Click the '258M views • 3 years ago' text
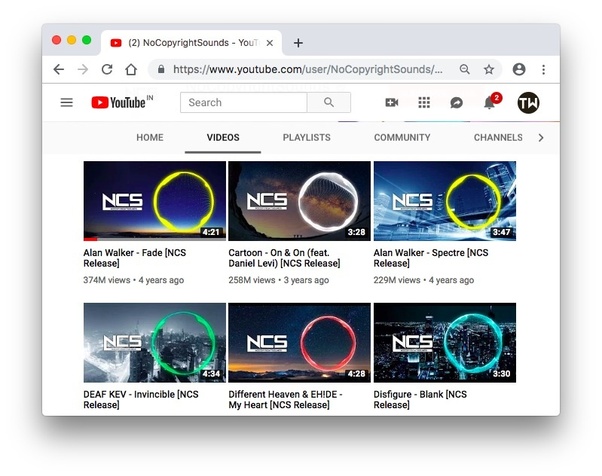Screen dimensions: 602x476 pyautogui.click(x=279, y=280)
